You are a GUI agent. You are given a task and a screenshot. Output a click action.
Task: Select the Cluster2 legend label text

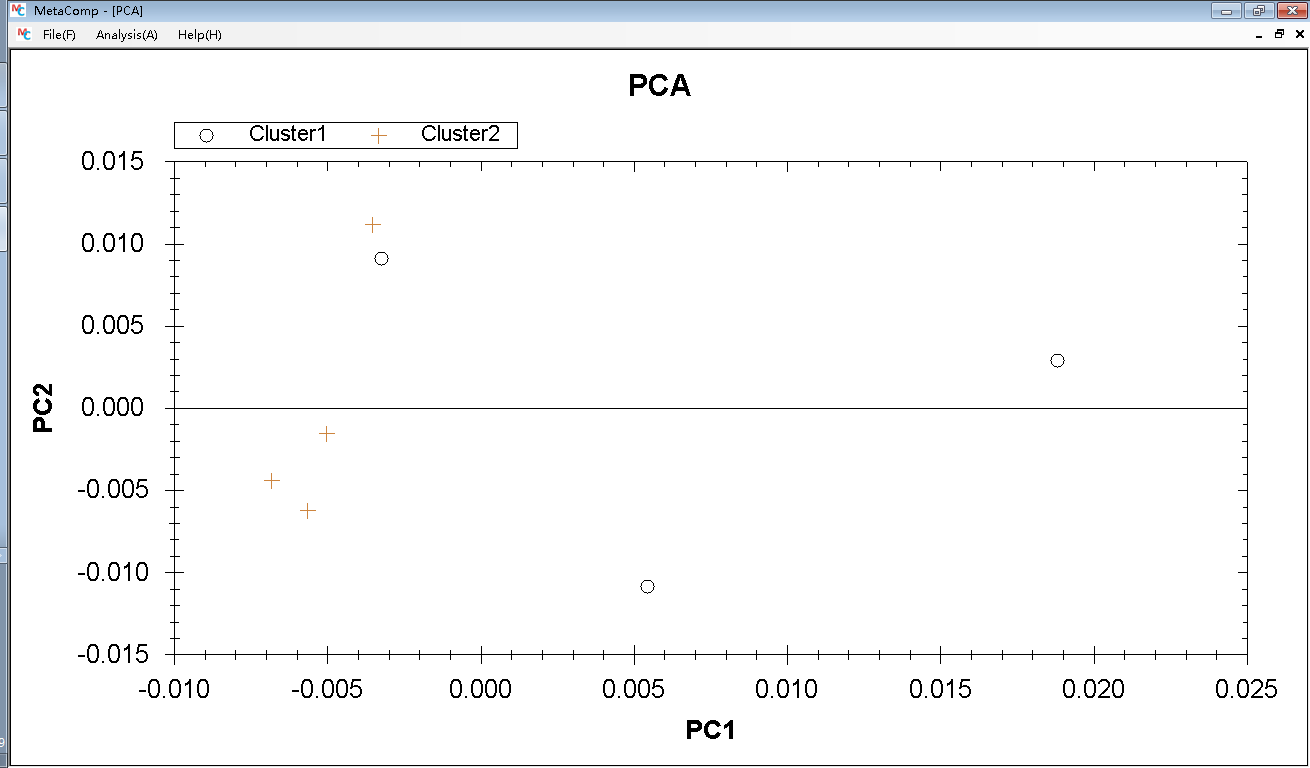point(460,134)
